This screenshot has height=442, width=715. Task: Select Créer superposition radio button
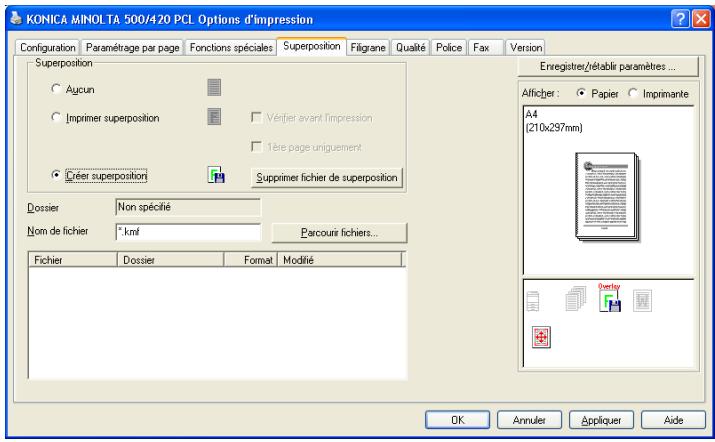point(56,175)
